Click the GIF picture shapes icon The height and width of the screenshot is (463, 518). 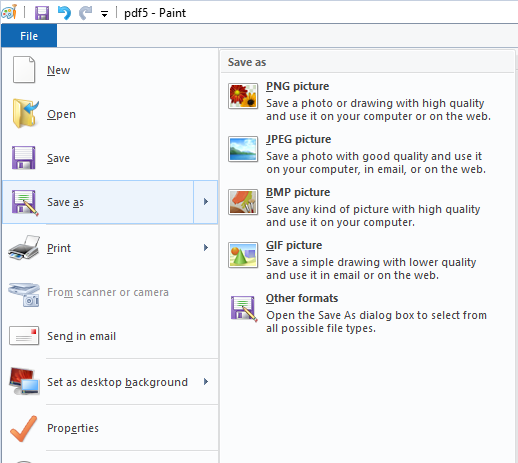[243, 255]
